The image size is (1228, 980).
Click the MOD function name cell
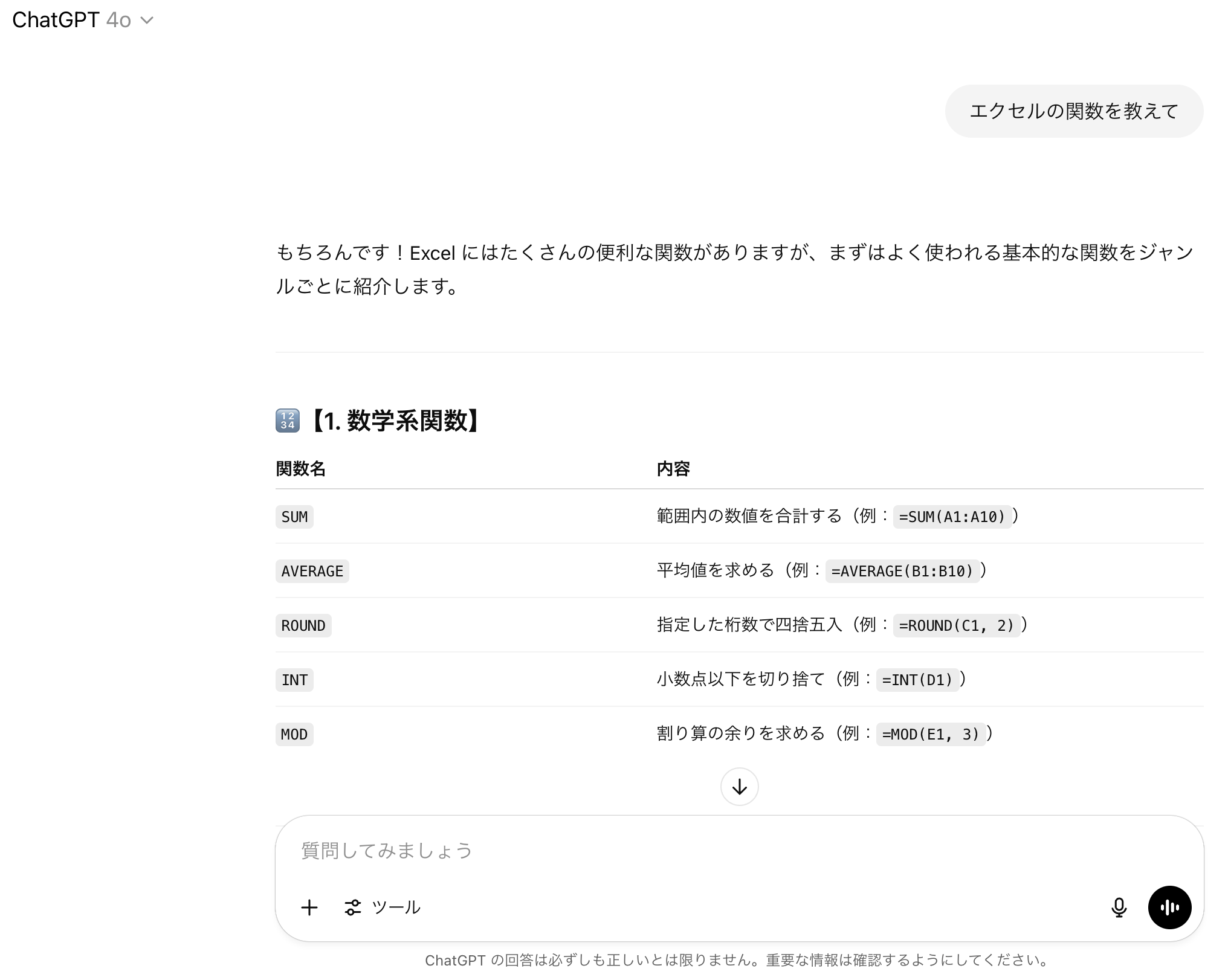[x=294, y=734]
